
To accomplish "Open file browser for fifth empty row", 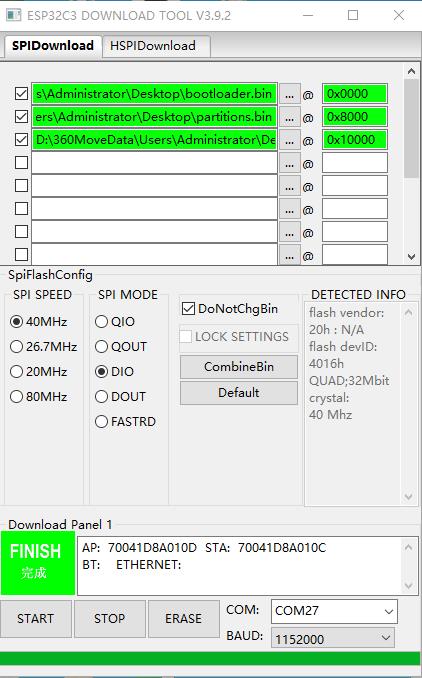I will point(290,186).
